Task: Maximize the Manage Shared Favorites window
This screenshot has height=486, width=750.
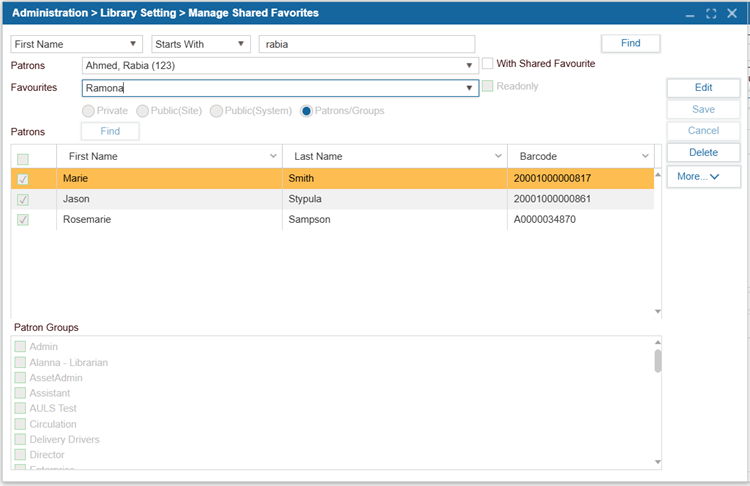Action: coord(711,14)
